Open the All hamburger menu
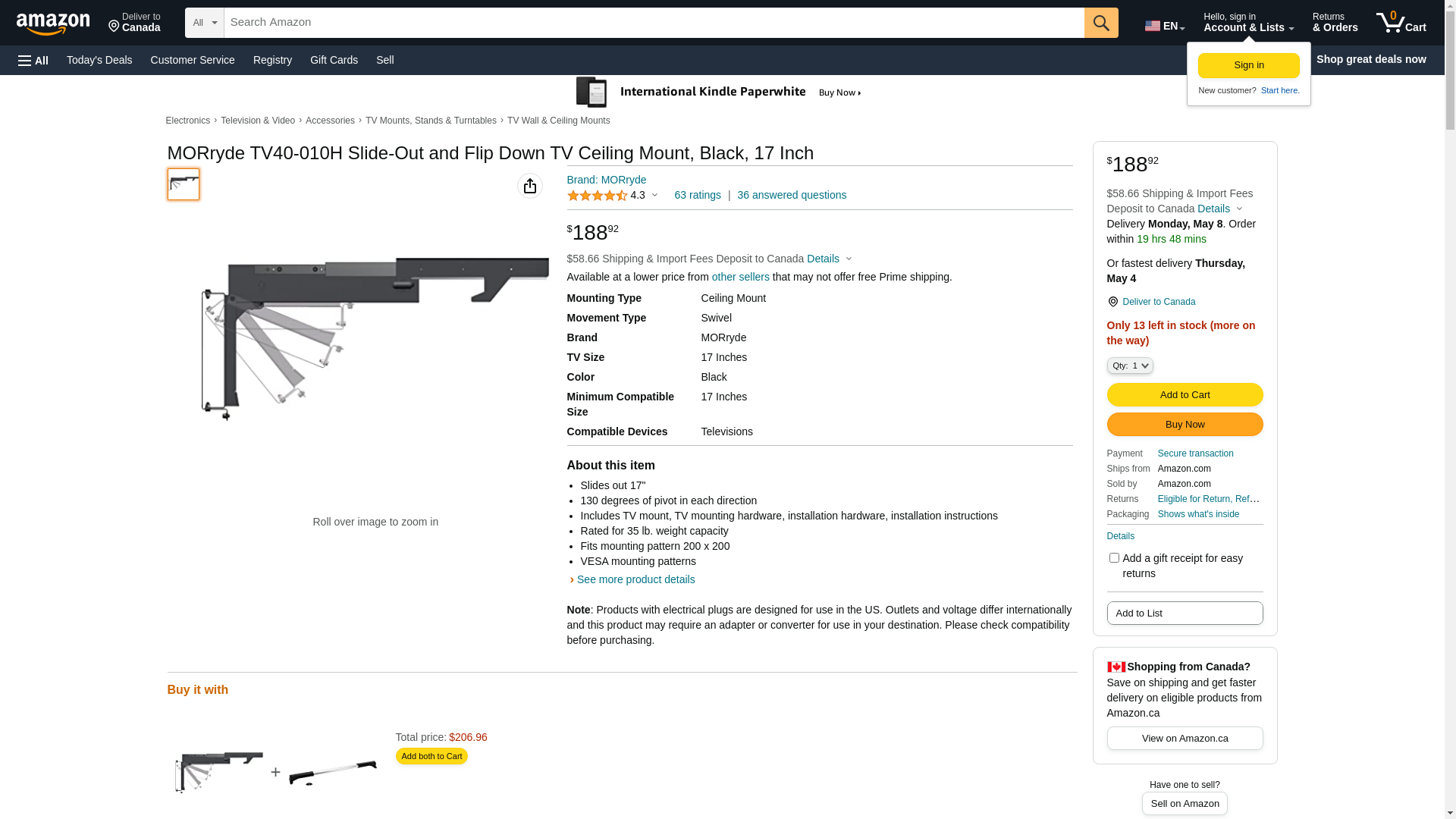1456x819 pixels. (x=33, y=60)
